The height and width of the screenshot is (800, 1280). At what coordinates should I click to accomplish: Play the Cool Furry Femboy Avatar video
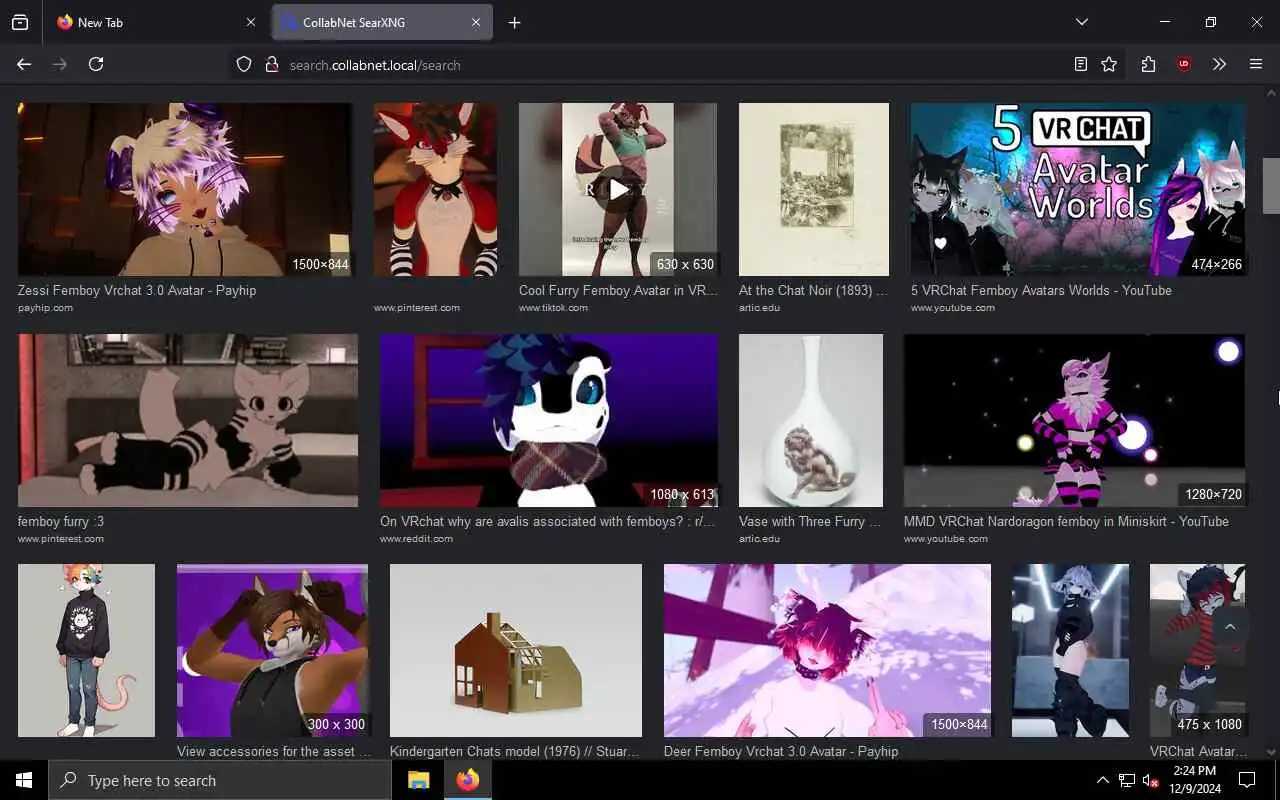coord(618,189)
